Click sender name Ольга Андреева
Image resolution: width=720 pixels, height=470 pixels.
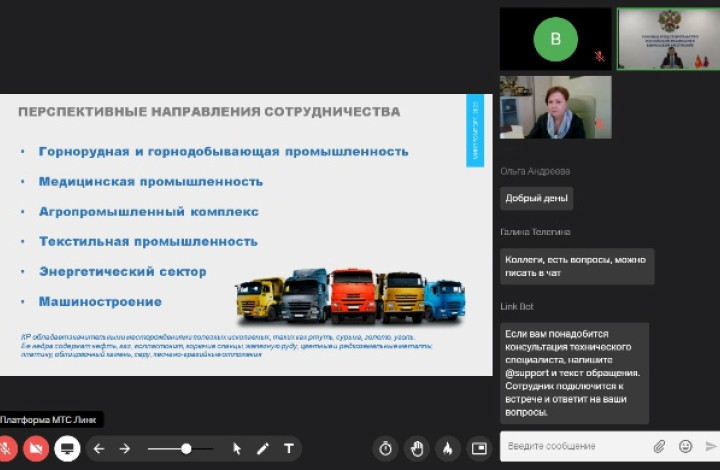[x=535, y=171]
